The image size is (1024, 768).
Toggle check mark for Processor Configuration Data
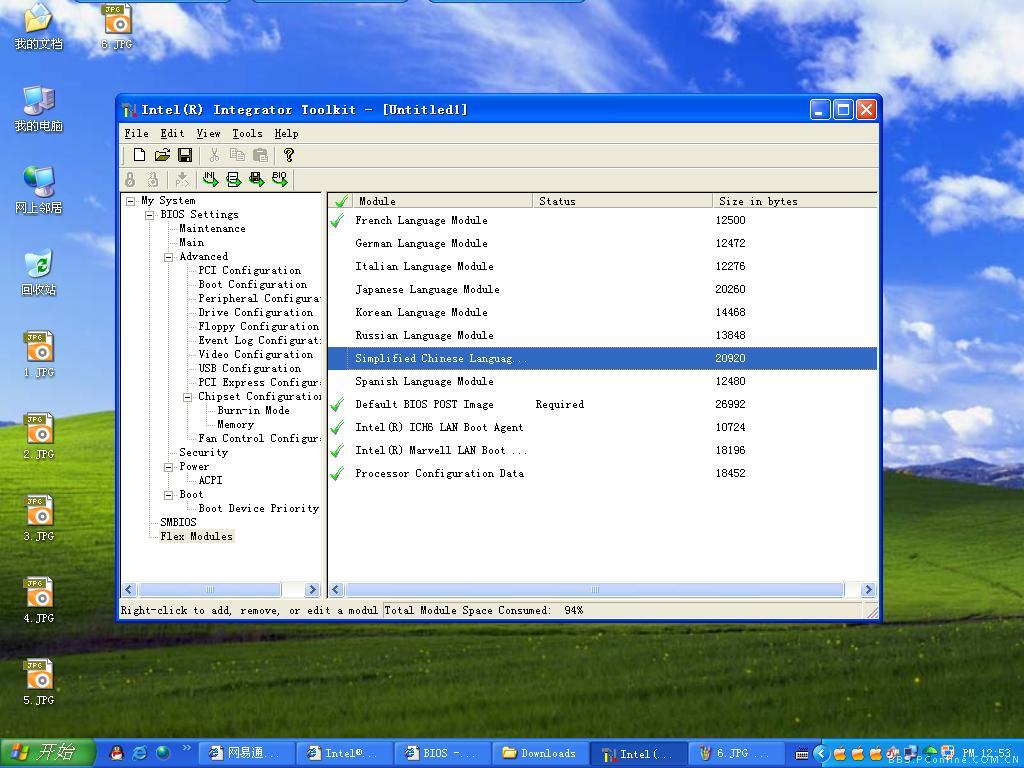tap(337, 473)
